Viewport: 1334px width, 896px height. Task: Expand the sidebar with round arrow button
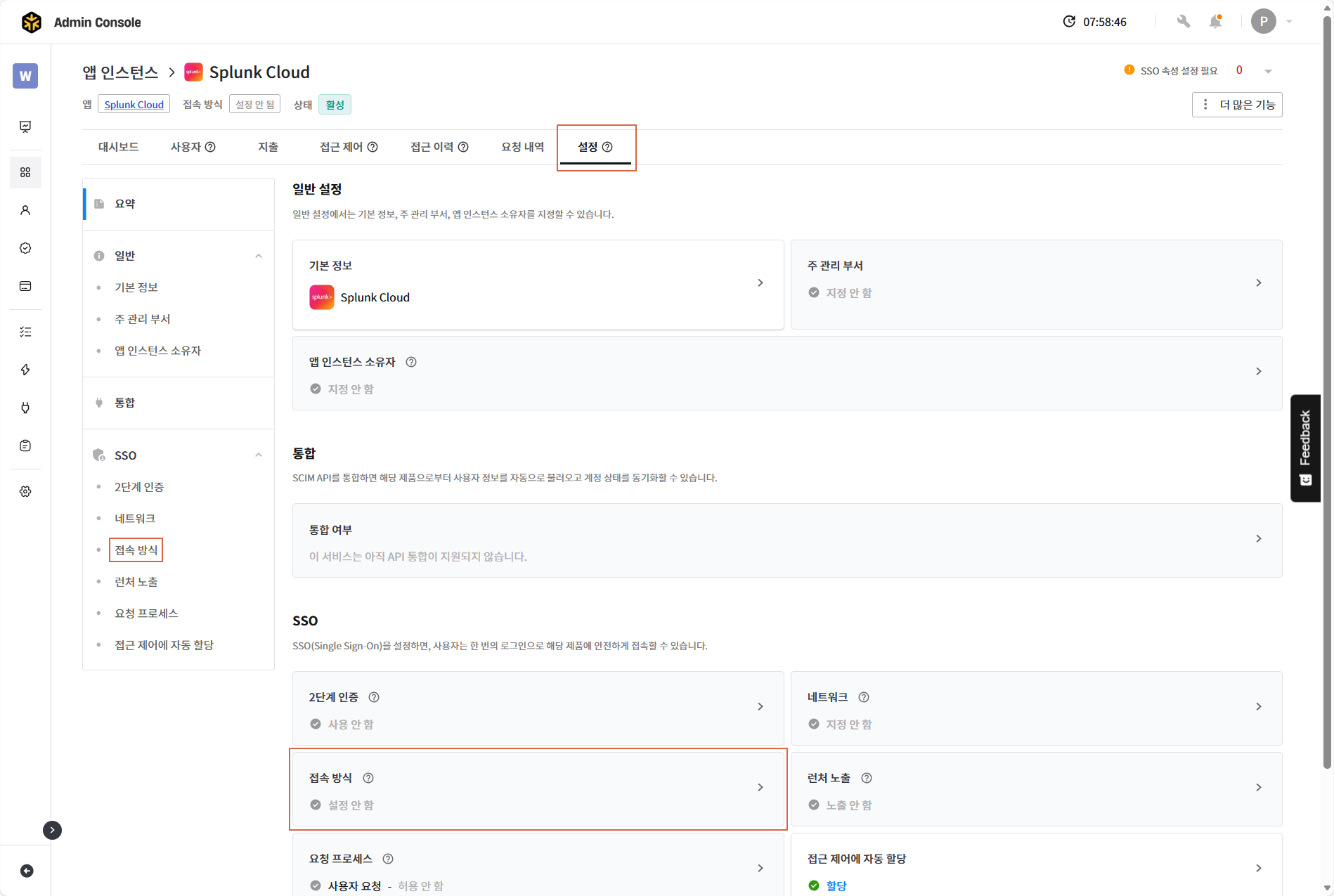(52, 830)
